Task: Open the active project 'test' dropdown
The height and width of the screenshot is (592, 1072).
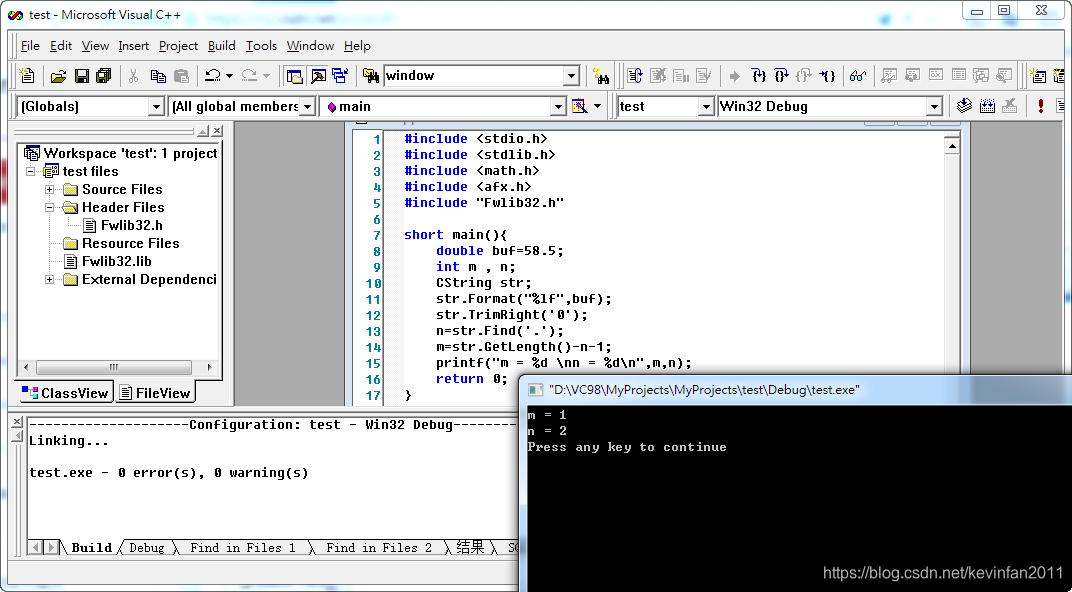Action: tap(706, 107)
